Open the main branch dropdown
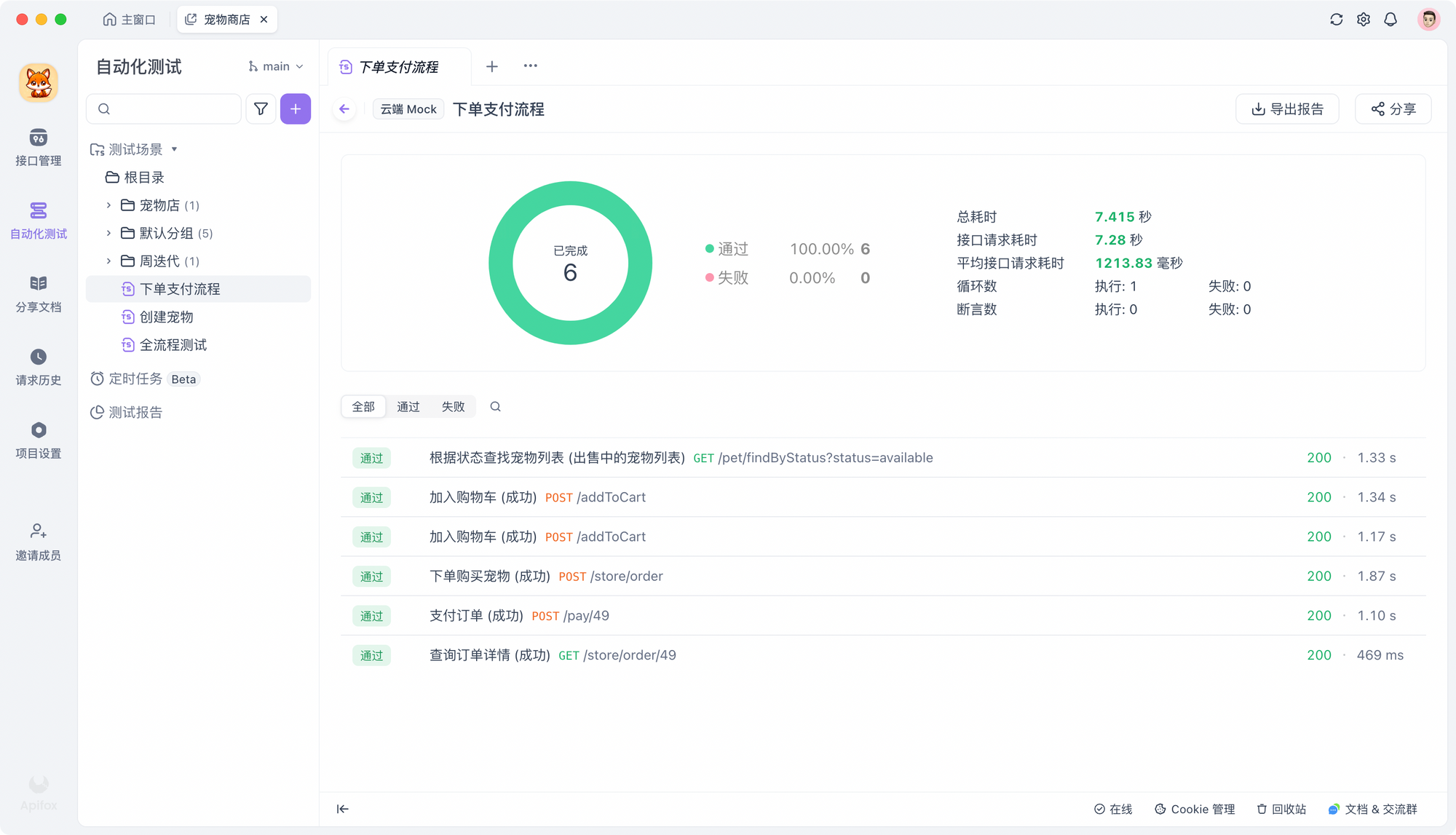The width and height of the screenshot is (1456, 835). [276, 66]
